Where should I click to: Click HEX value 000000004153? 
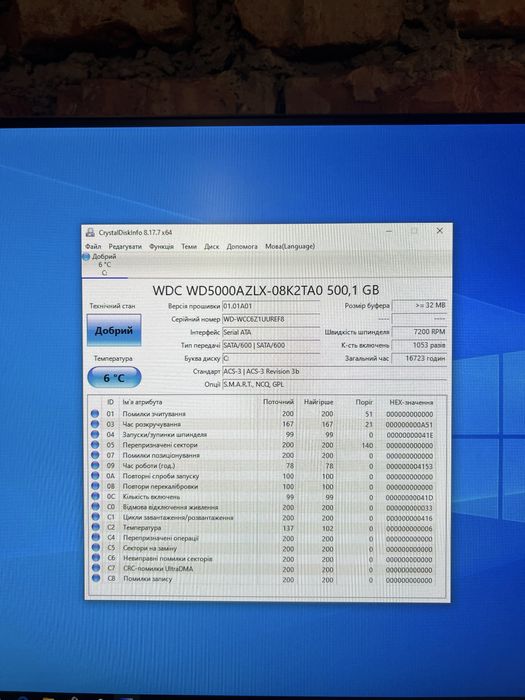409,466
